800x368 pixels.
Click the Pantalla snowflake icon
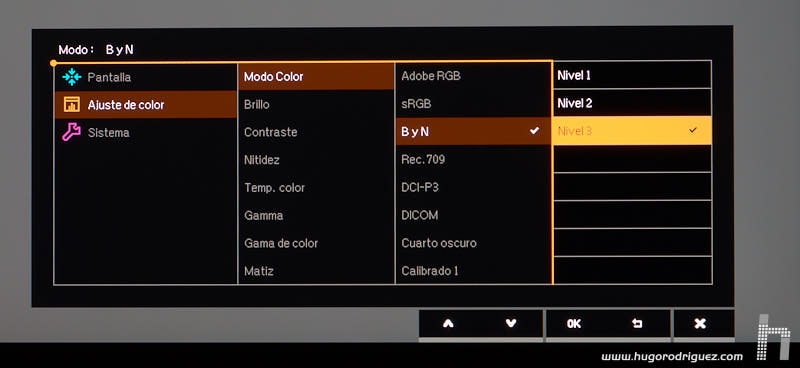(71, 77)
